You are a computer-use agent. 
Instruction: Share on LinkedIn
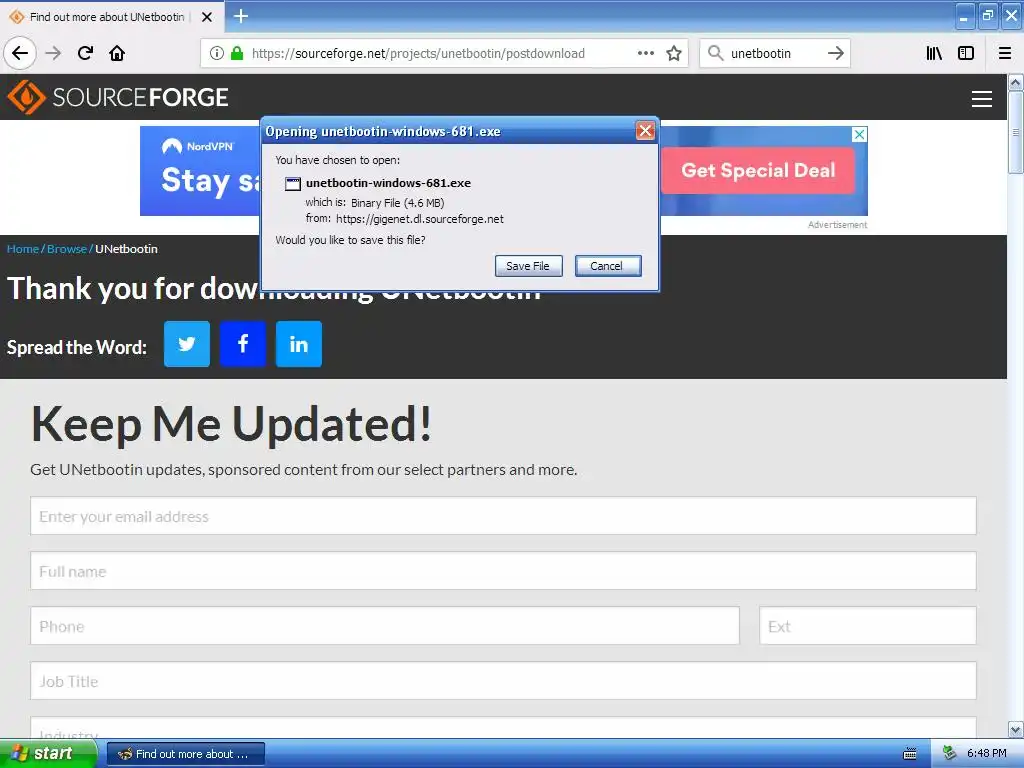[298, 344]
